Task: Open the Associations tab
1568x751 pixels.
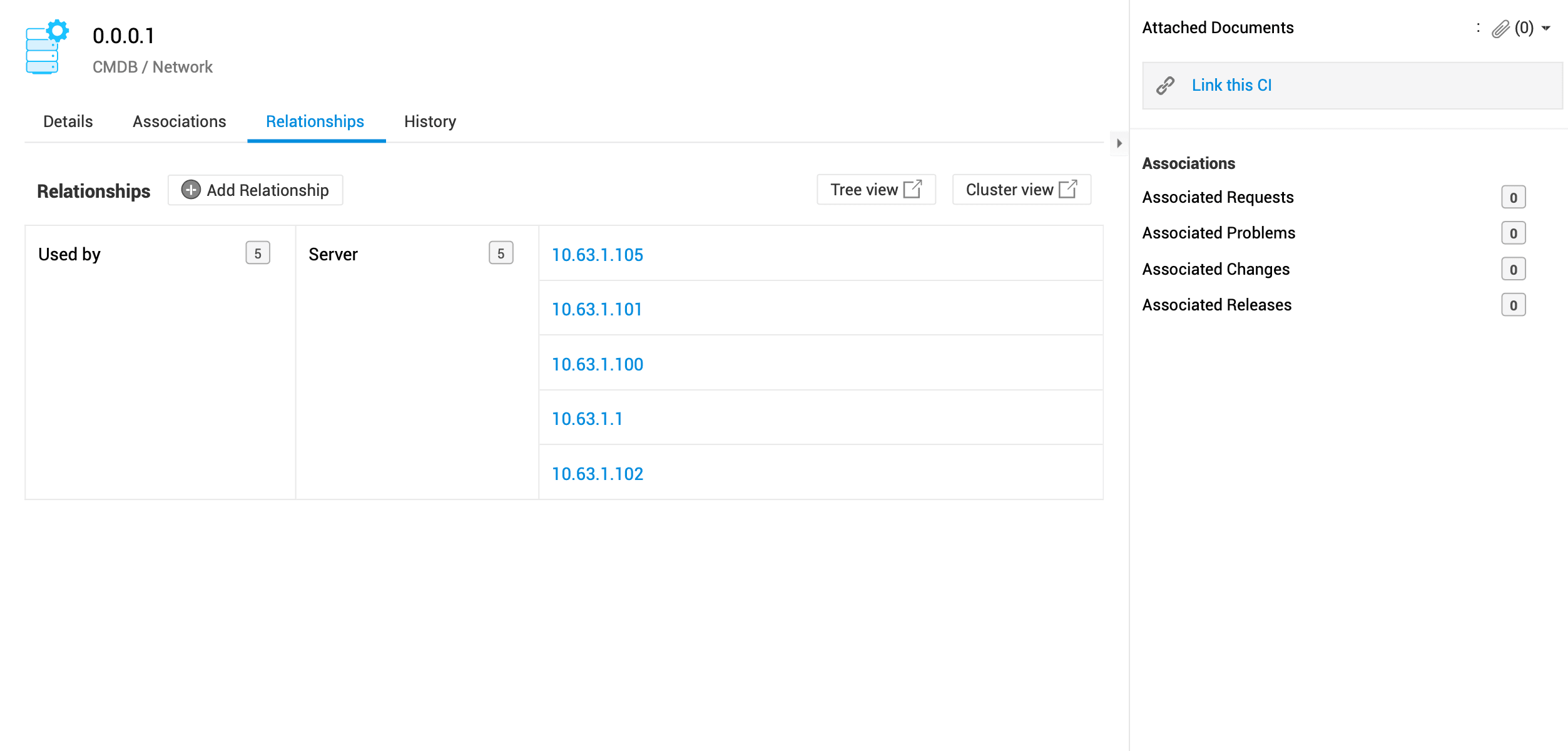Action: pyautogui.click(x=179, y=121)
